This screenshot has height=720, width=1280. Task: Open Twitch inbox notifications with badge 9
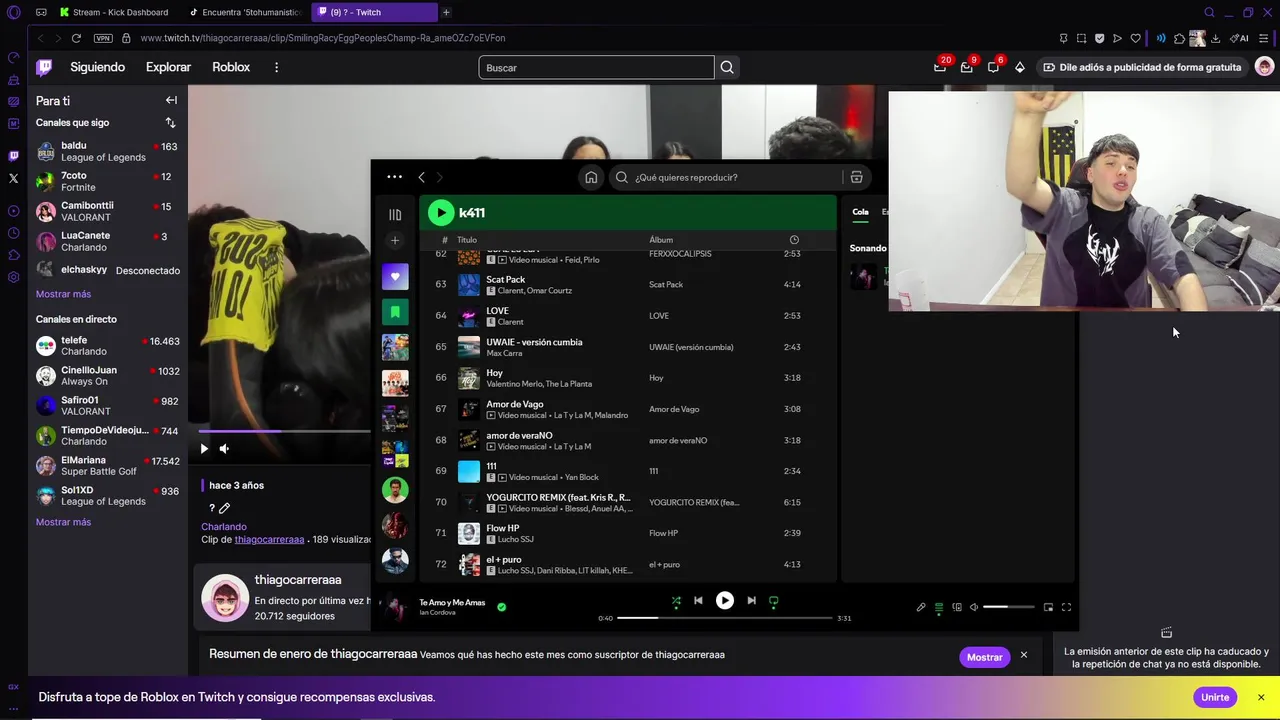(x=966, y=67)
